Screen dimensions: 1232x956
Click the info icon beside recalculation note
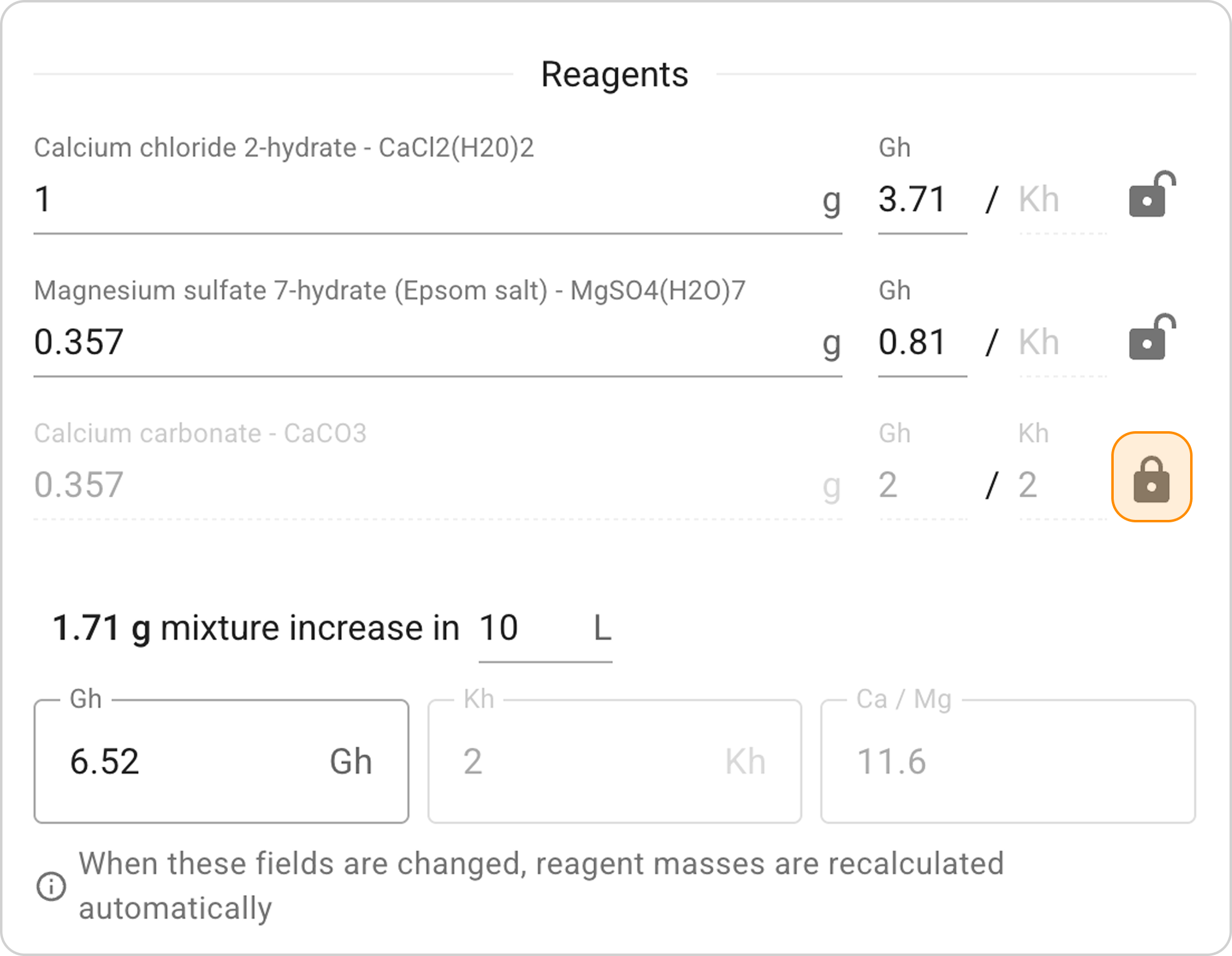(51, 886)
